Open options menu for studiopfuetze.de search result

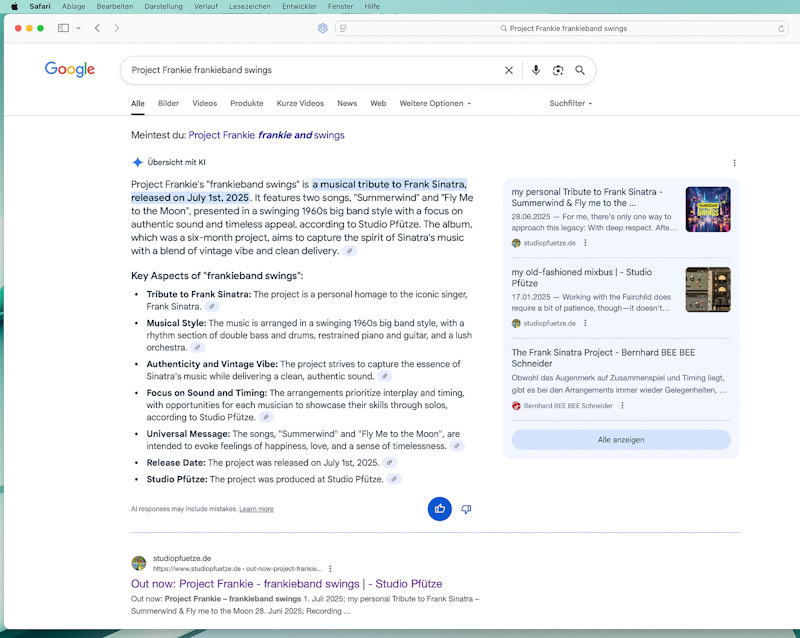[x=330, y=569]
